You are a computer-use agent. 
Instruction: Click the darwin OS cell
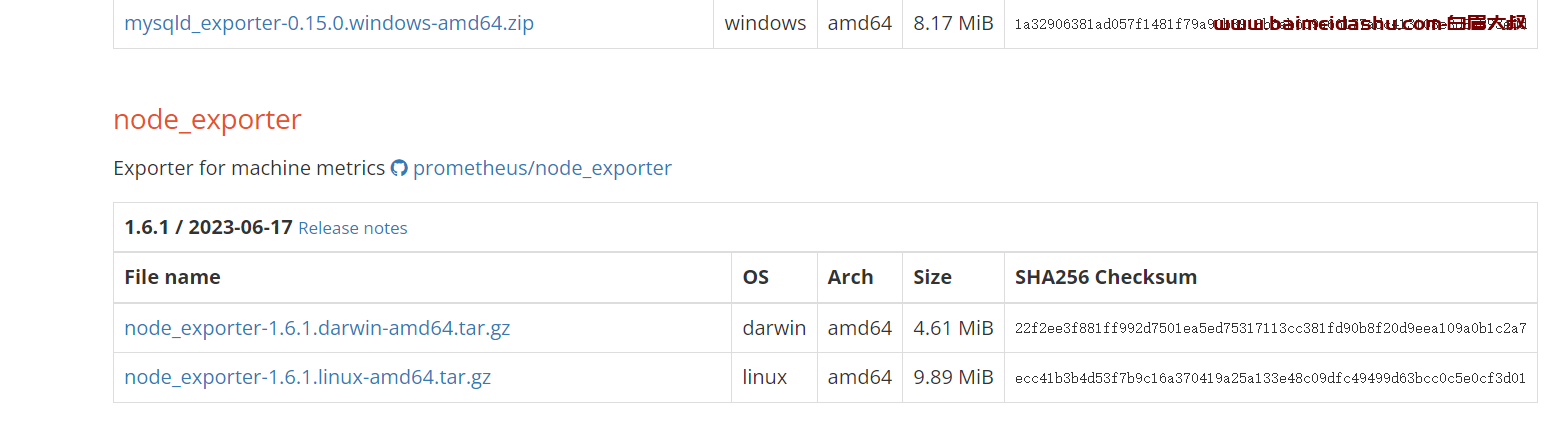pos(774,328)
